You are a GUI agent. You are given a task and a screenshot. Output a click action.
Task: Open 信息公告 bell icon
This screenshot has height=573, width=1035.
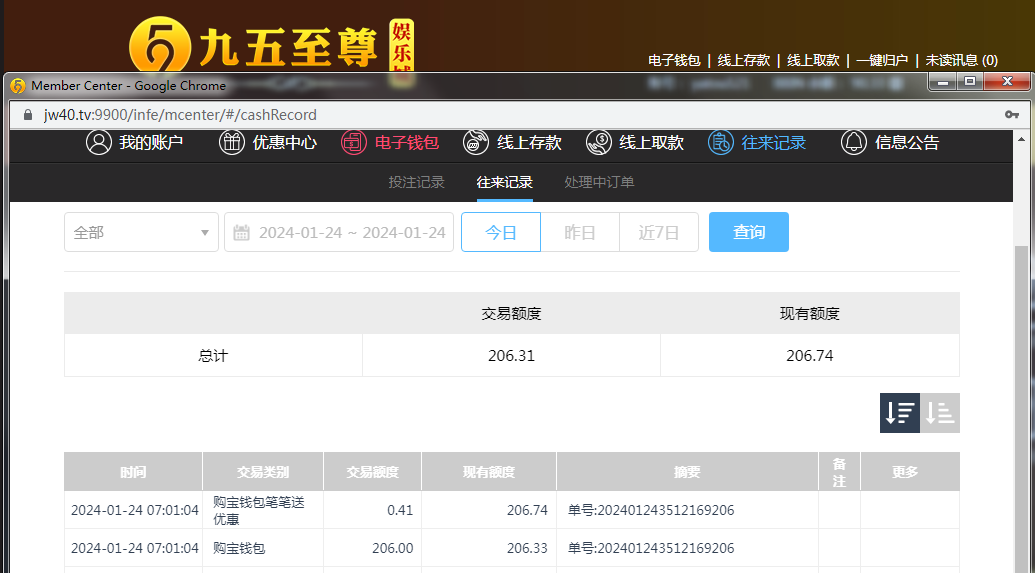[x=853, y=142]
